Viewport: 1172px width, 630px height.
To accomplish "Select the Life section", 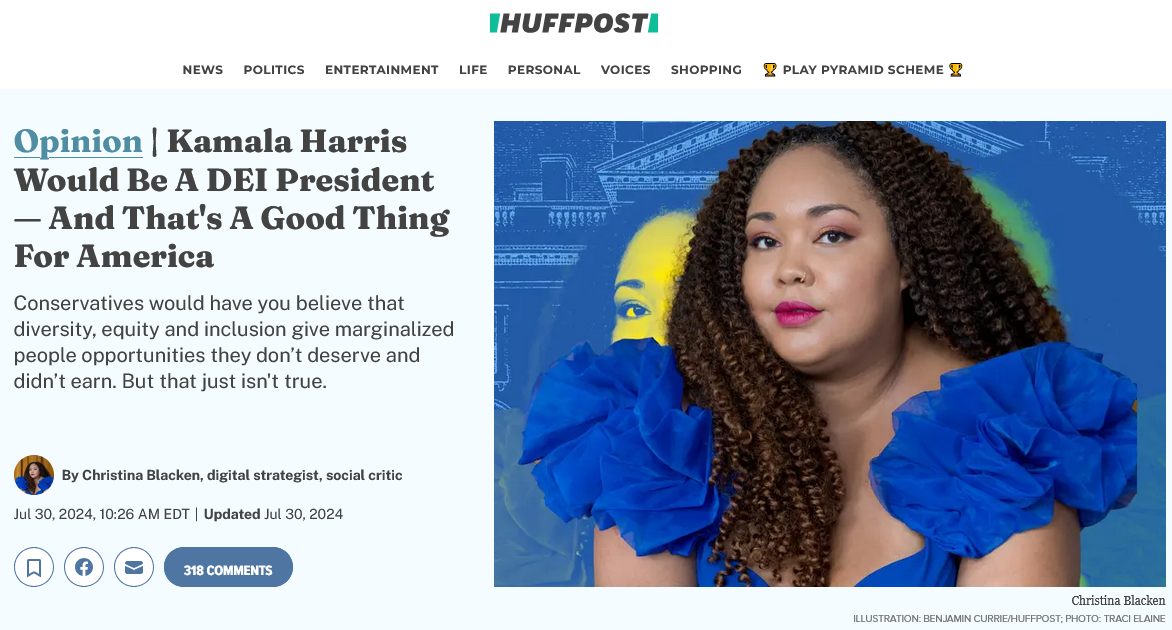I will pos(473,70).
